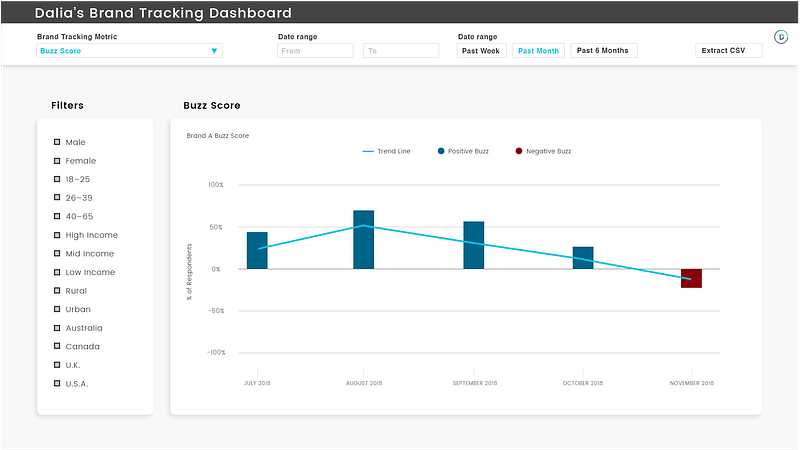
Task: Click the Extract CSV button
Action: (x=729, y=51)
